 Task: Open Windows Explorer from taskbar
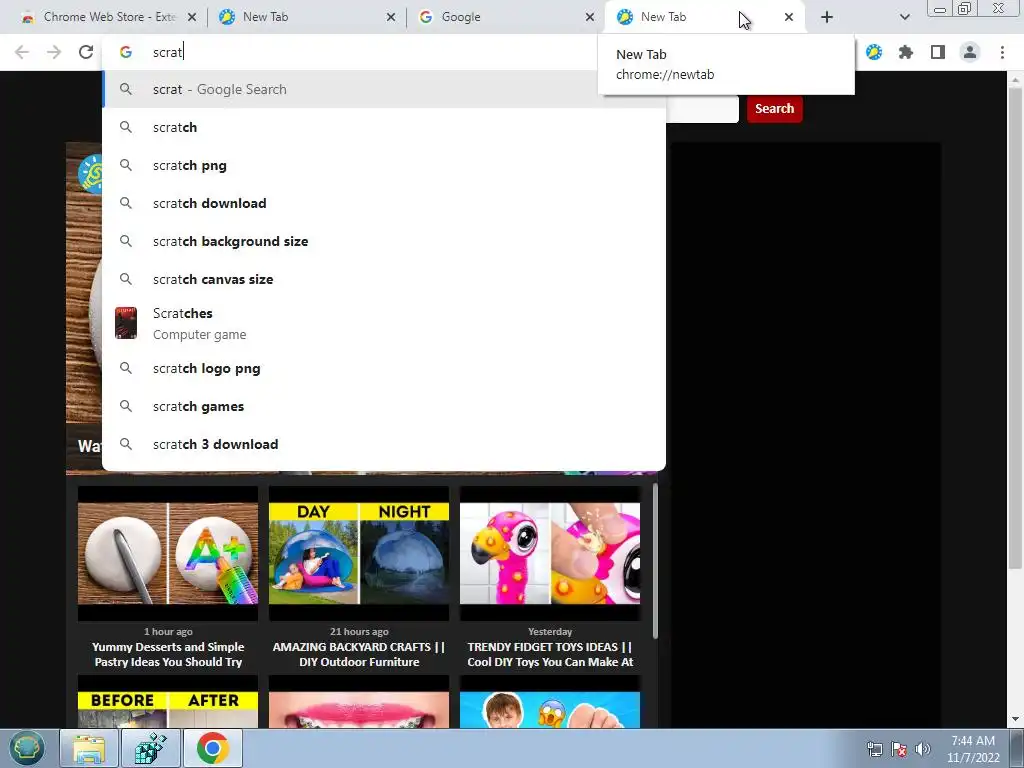tap(89, 748)
